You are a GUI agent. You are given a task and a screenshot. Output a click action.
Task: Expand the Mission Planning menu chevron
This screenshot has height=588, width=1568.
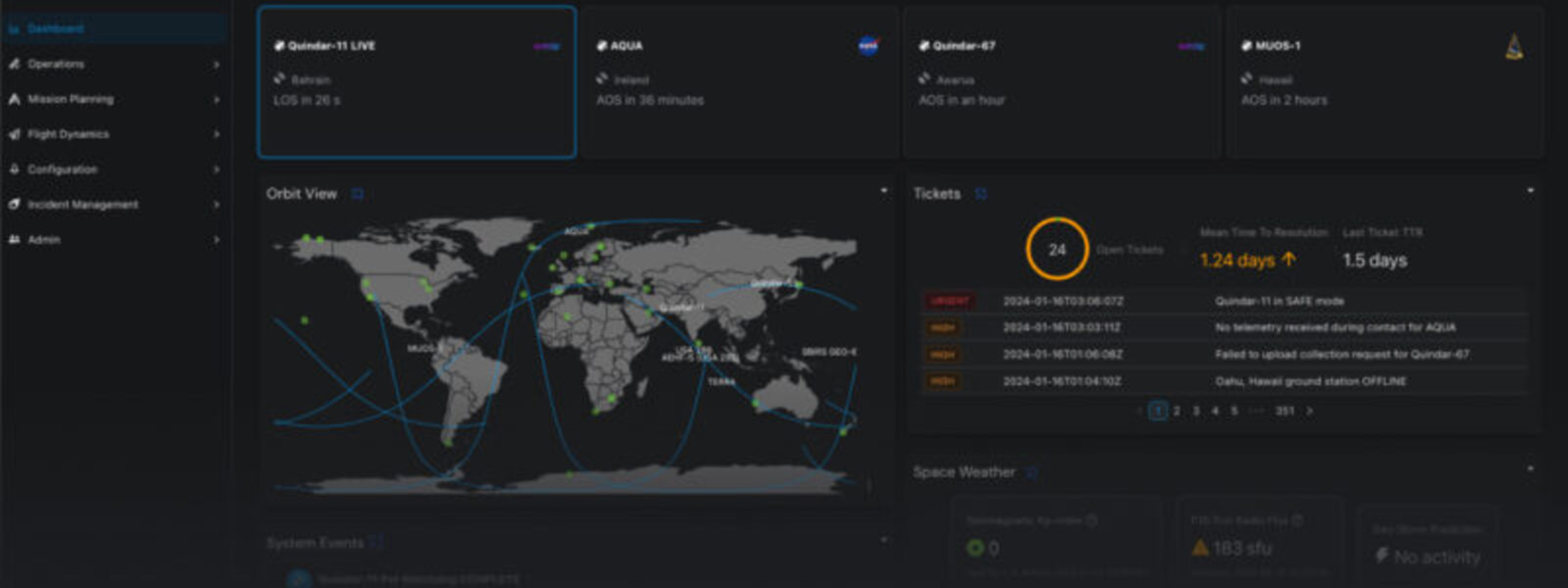point(216,99)
